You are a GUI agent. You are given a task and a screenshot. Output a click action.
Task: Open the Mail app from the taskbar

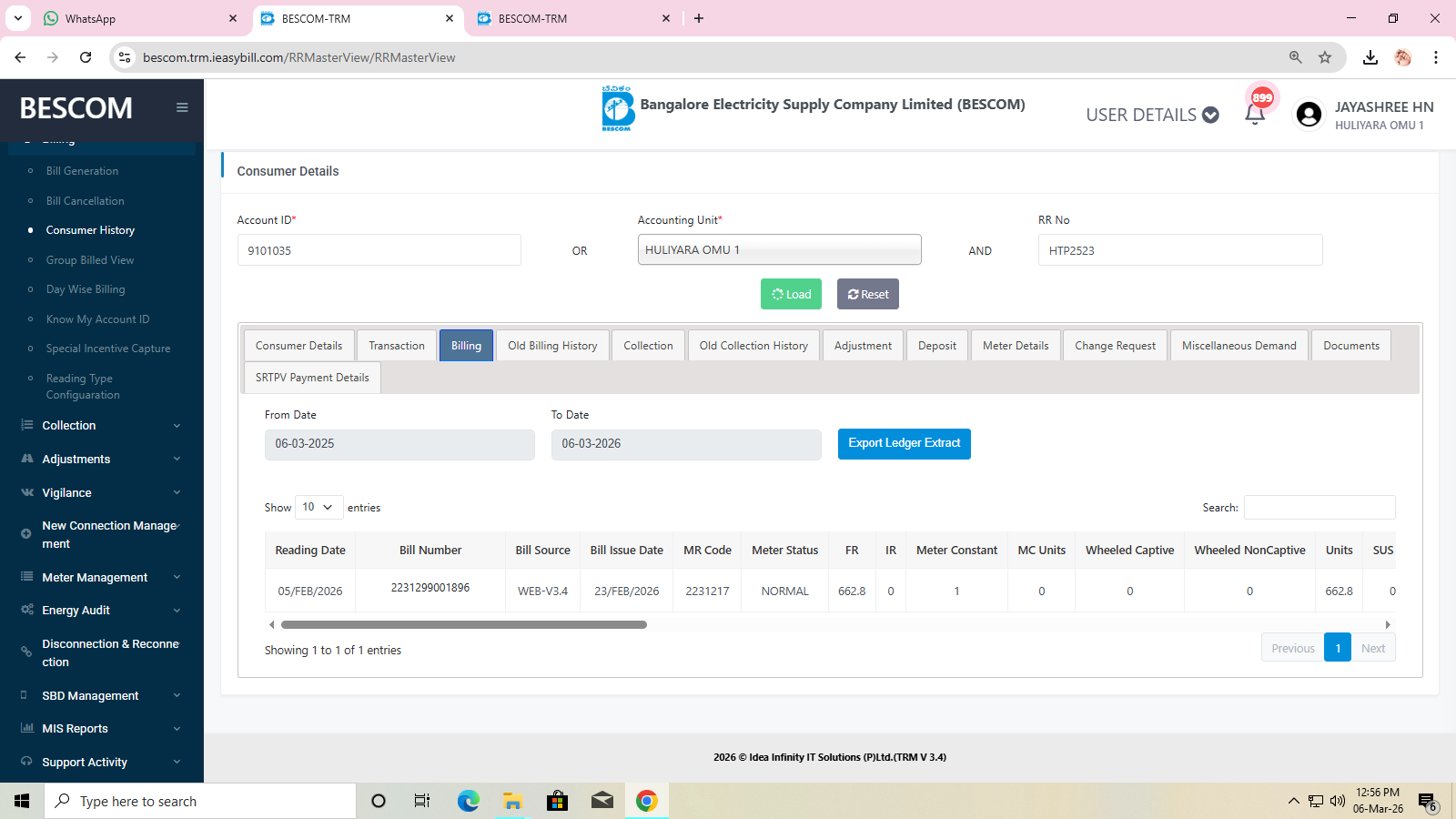[x=602, y=801]
